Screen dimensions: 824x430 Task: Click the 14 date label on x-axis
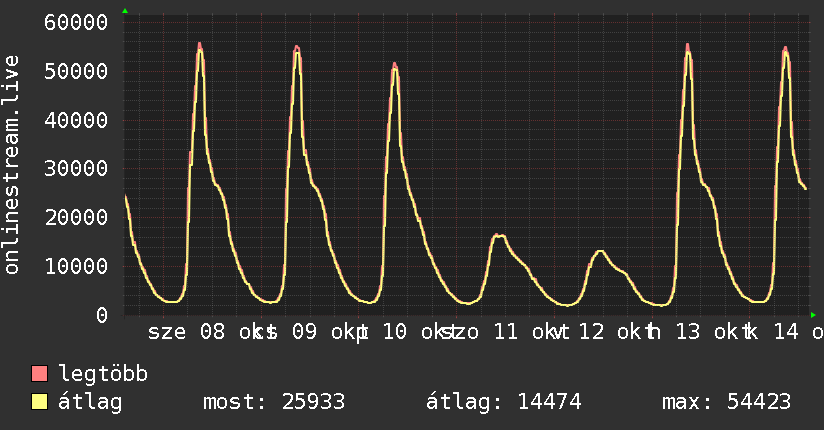(786, 332)
